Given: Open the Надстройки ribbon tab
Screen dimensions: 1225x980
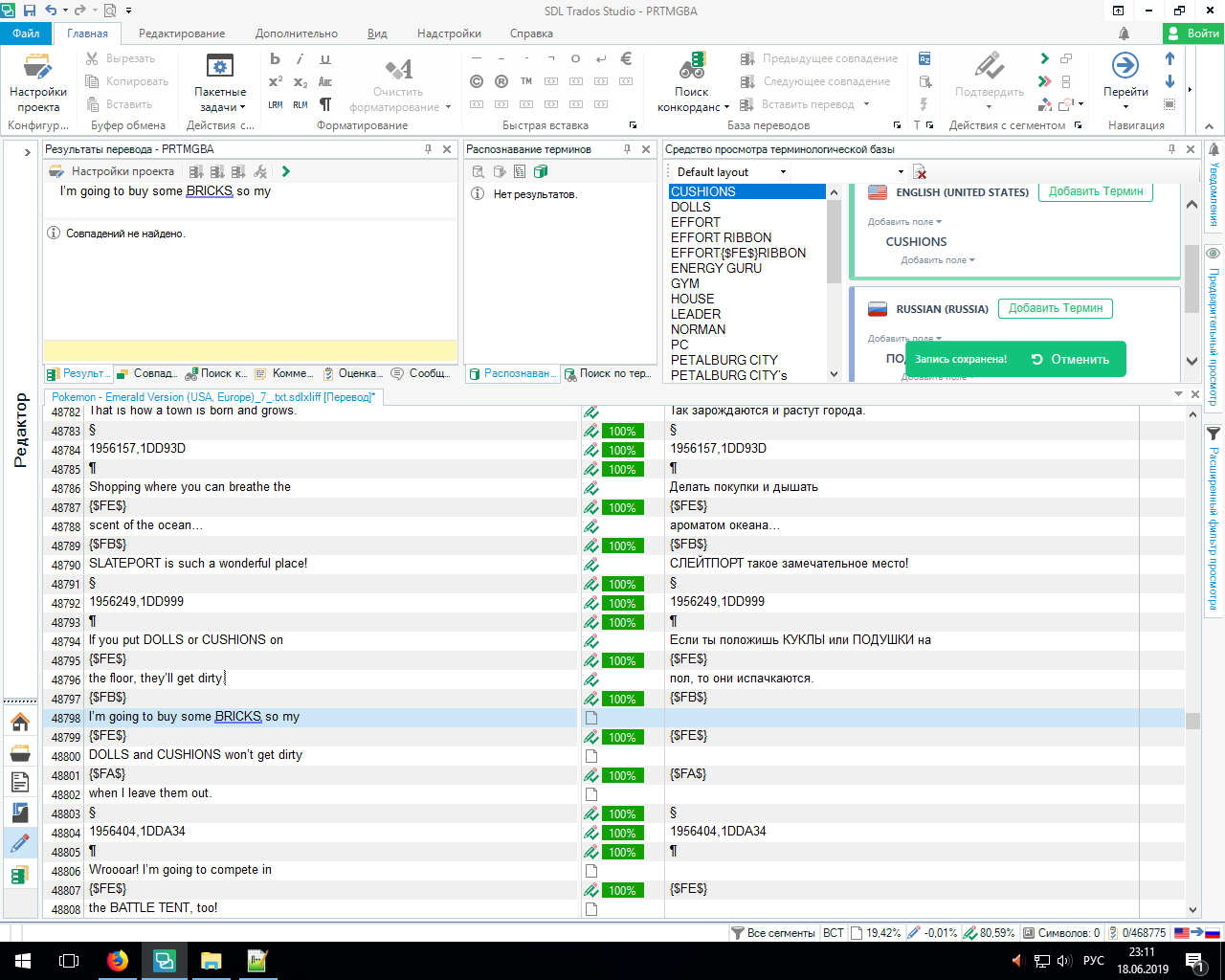Looking at the screenshot, I should pos(449,33).
